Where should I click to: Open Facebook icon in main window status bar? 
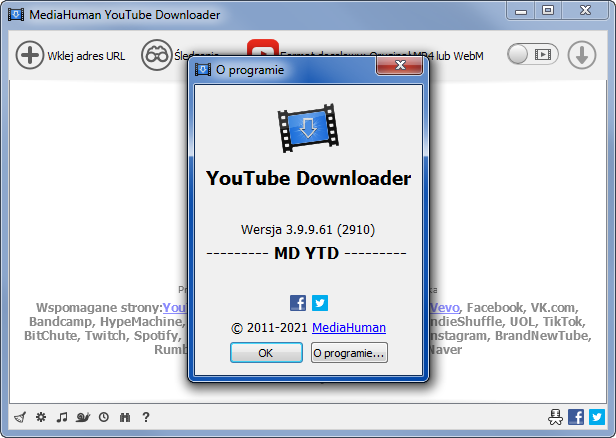tap(576, 417)
